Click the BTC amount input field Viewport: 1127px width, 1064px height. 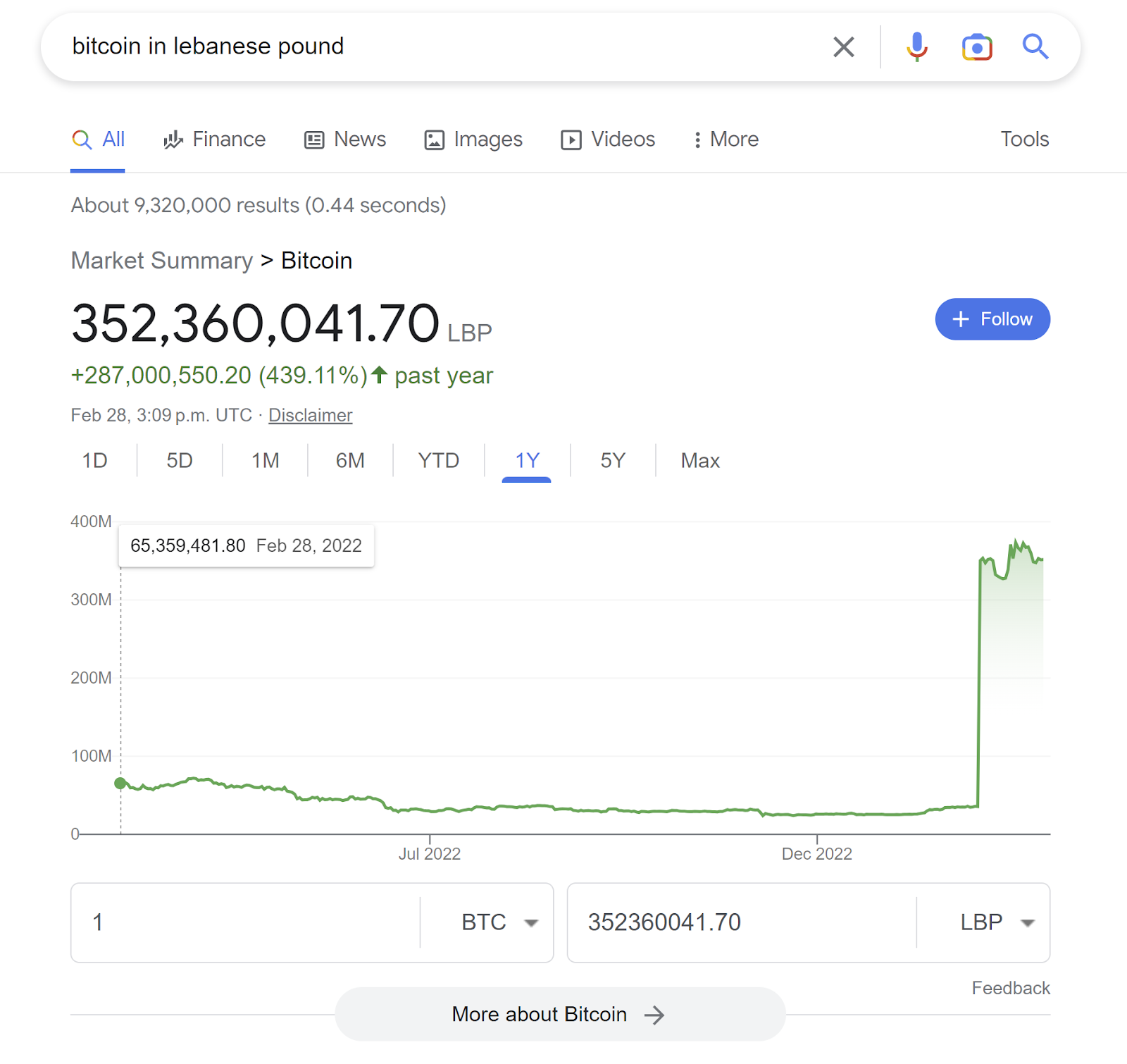point(245,922)
